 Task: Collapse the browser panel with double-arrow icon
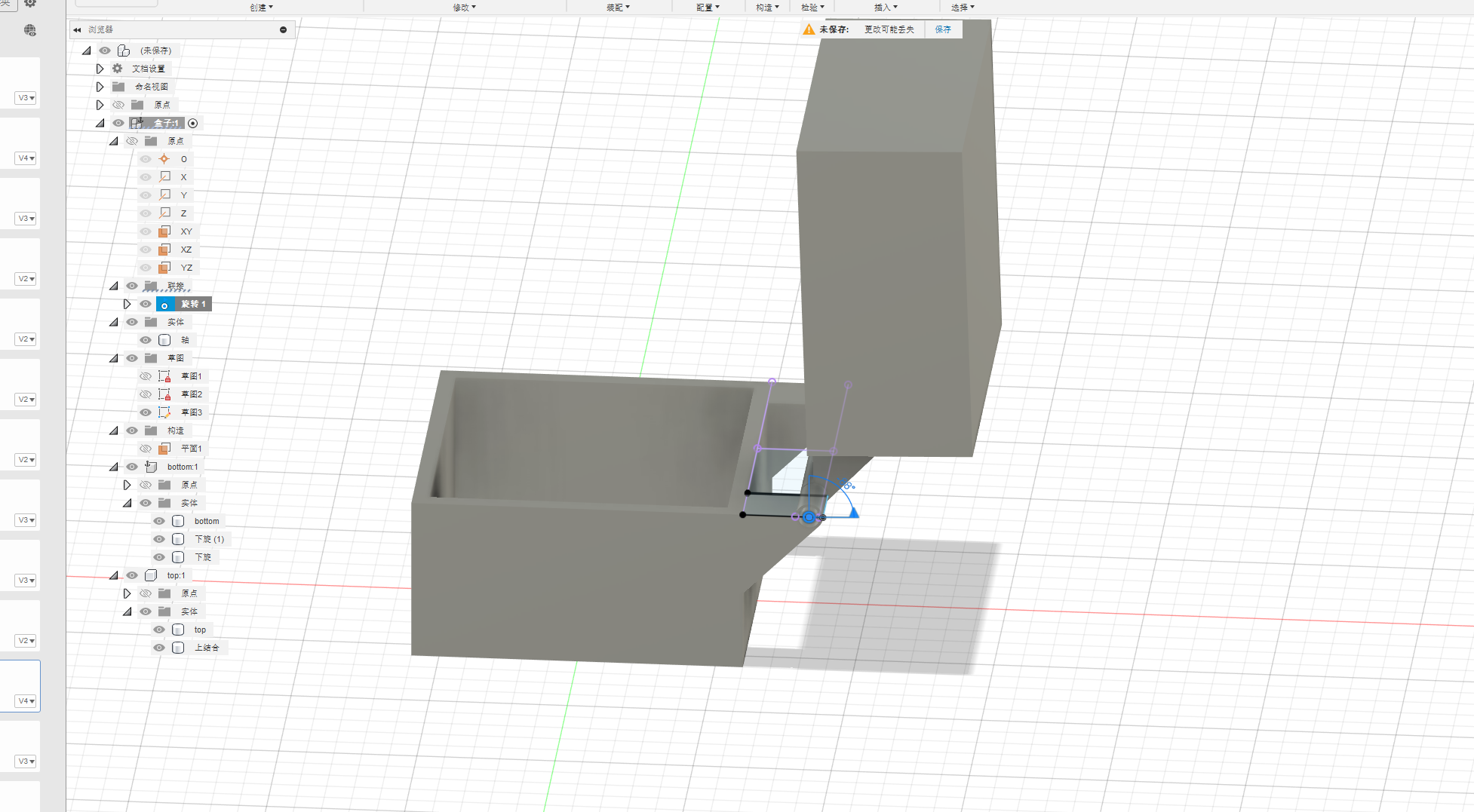77,30
